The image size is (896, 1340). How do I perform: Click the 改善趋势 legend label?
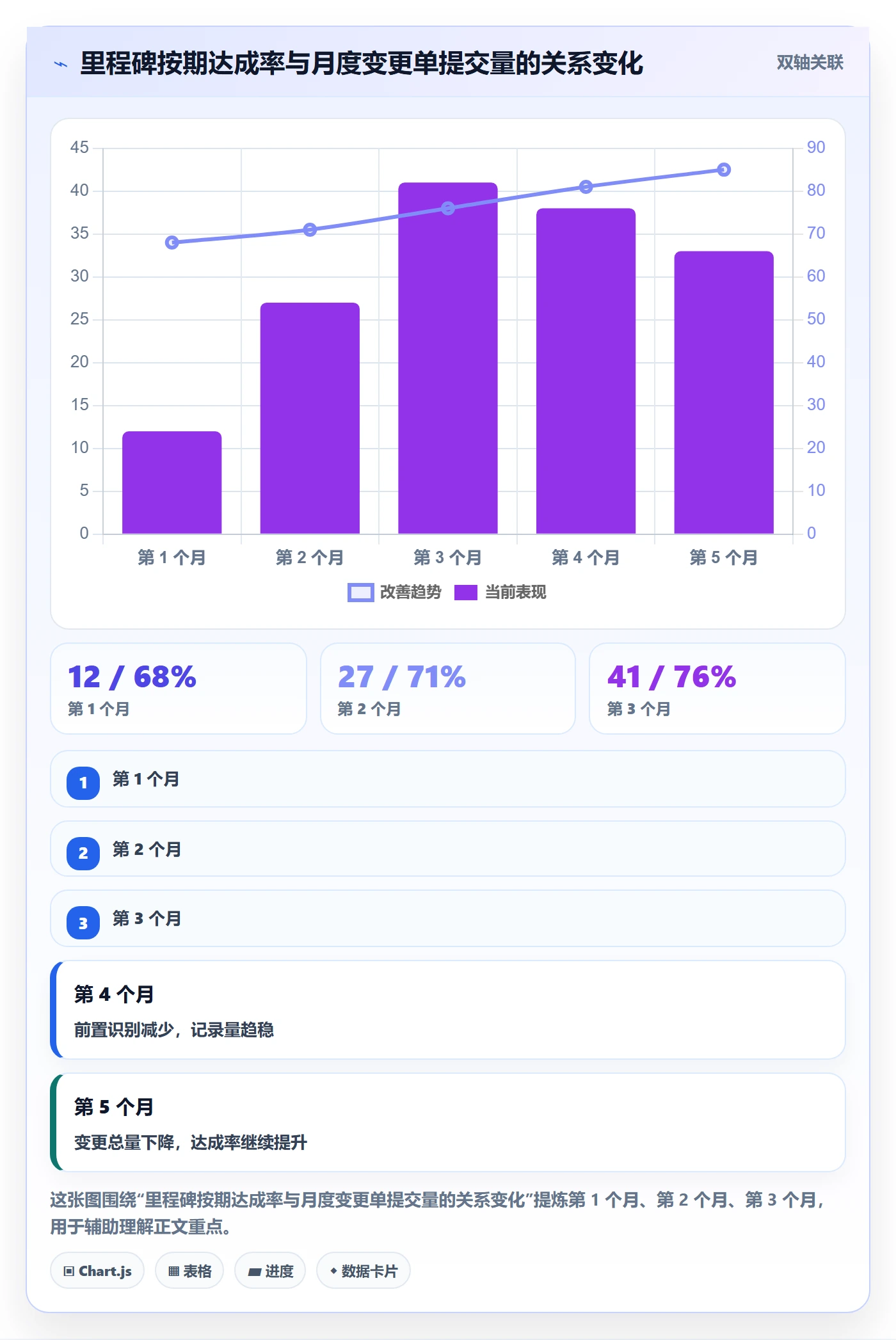point(410,593)
